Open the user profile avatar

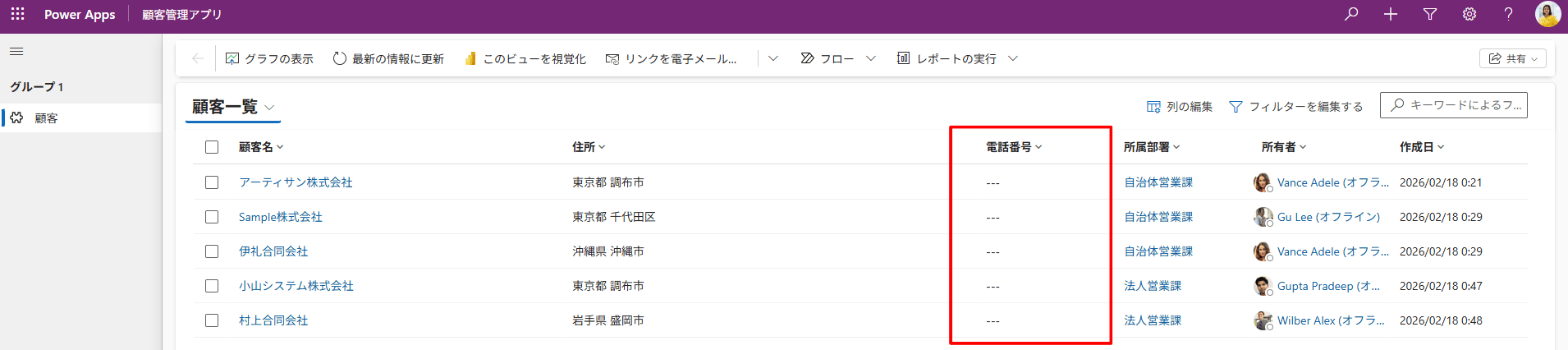1547,14
